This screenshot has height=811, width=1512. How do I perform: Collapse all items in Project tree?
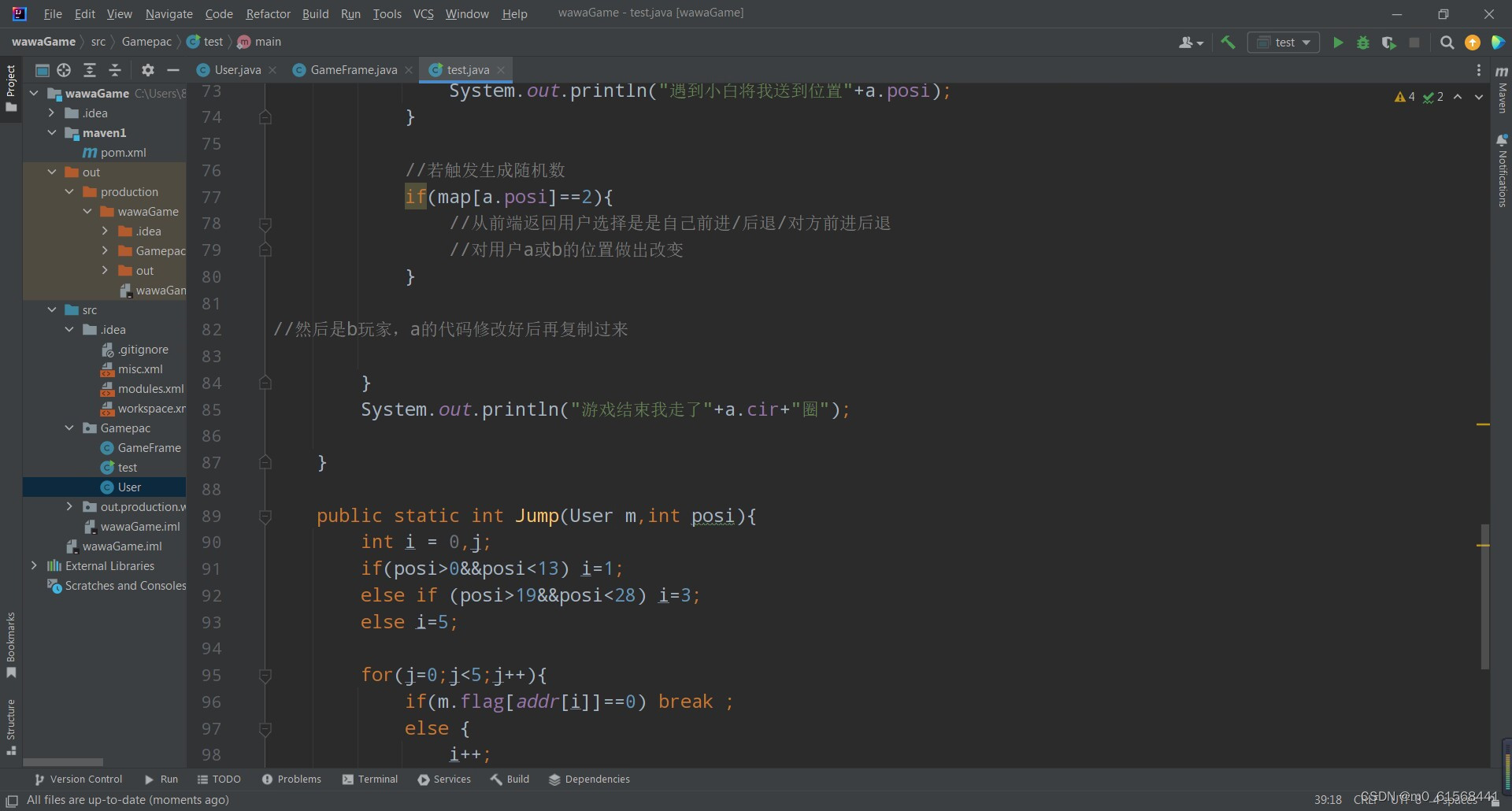click(x=115, y=70)
